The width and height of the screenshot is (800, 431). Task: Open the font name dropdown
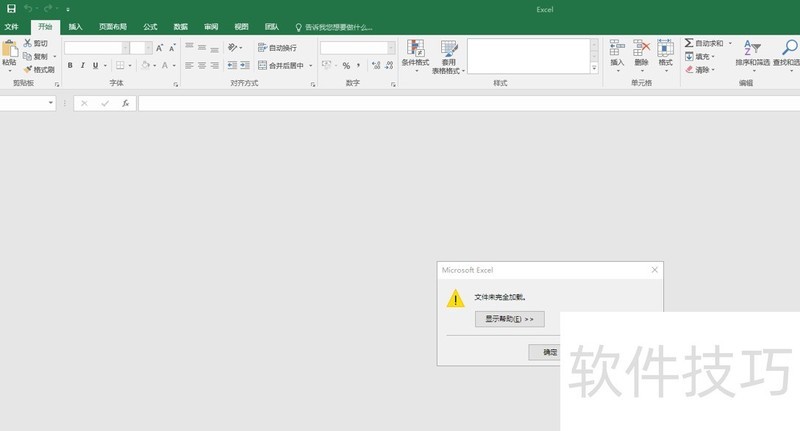(125, 48)
